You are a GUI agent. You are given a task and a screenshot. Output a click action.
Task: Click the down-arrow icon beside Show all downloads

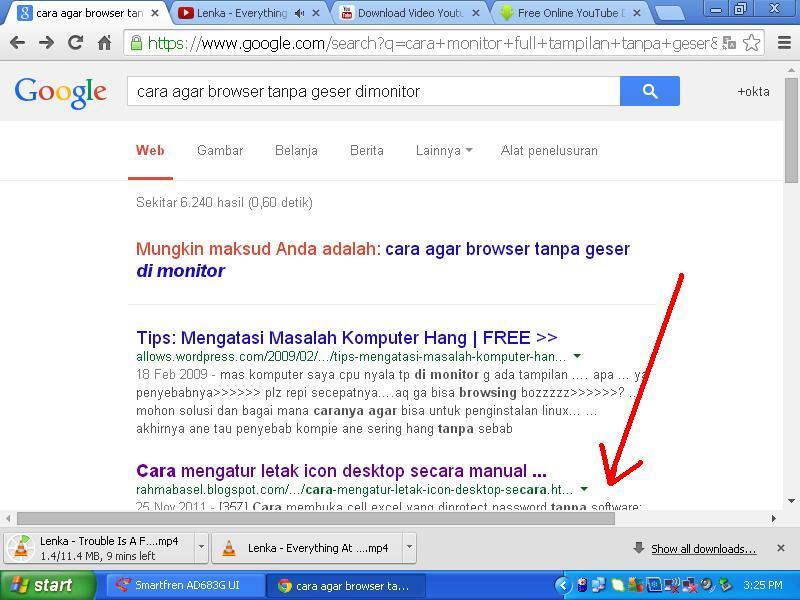[x=638, y=548]
